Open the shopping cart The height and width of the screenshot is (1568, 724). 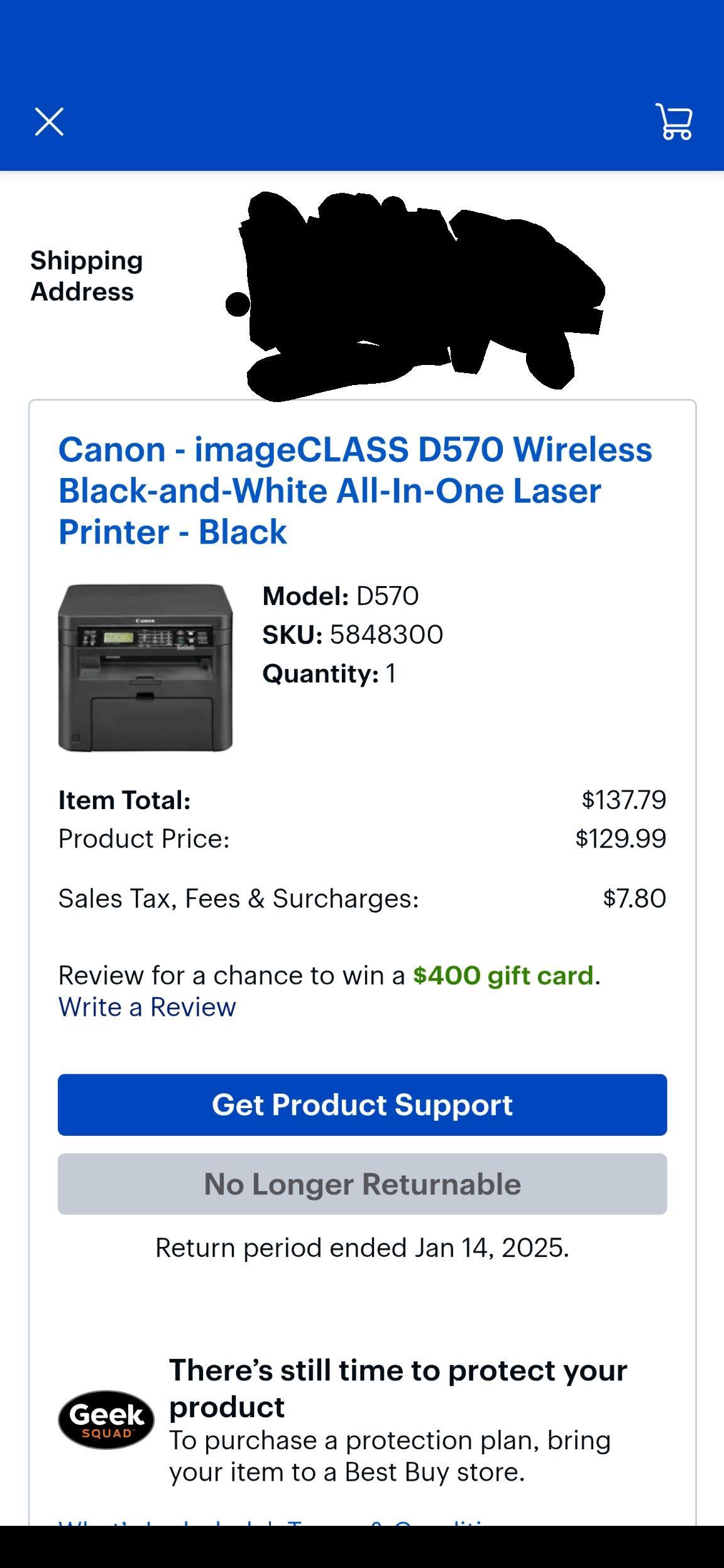pyautogui.click(x=674, y=121)
